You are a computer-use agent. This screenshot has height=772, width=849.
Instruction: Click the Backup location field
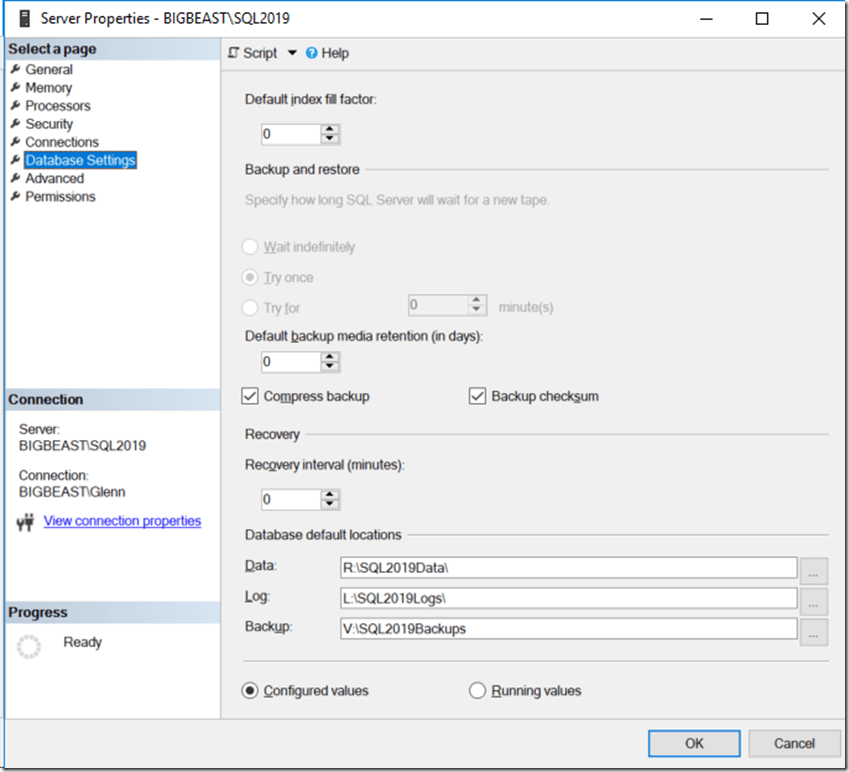coord(569,629)
